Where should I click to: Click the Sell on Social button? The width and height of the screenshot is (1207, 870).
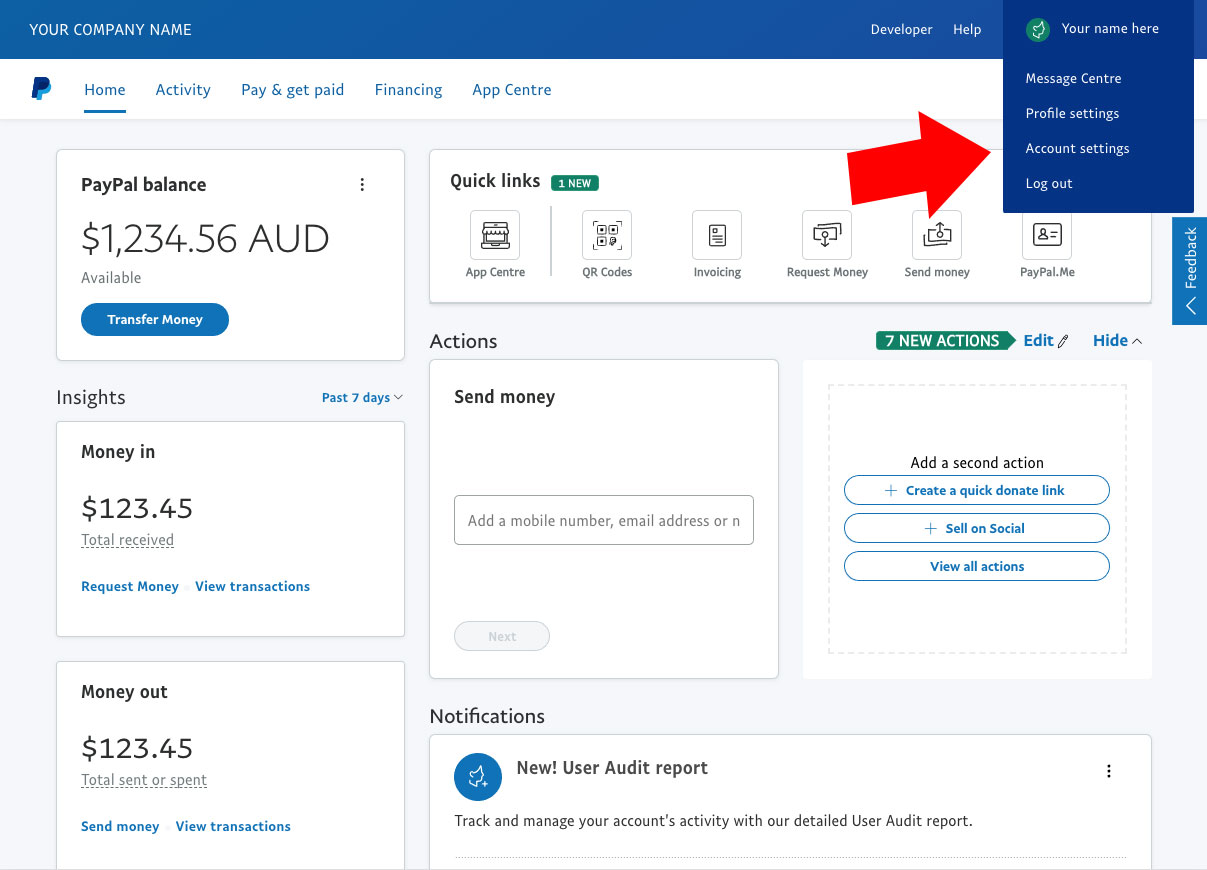977,528
